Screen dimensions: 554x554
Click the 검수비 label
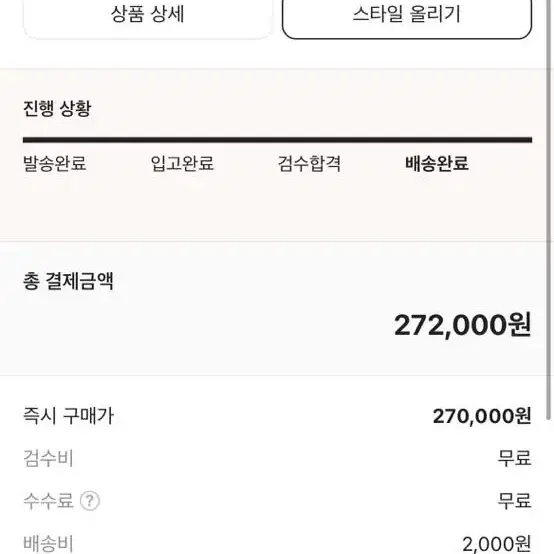coord(48,458)
